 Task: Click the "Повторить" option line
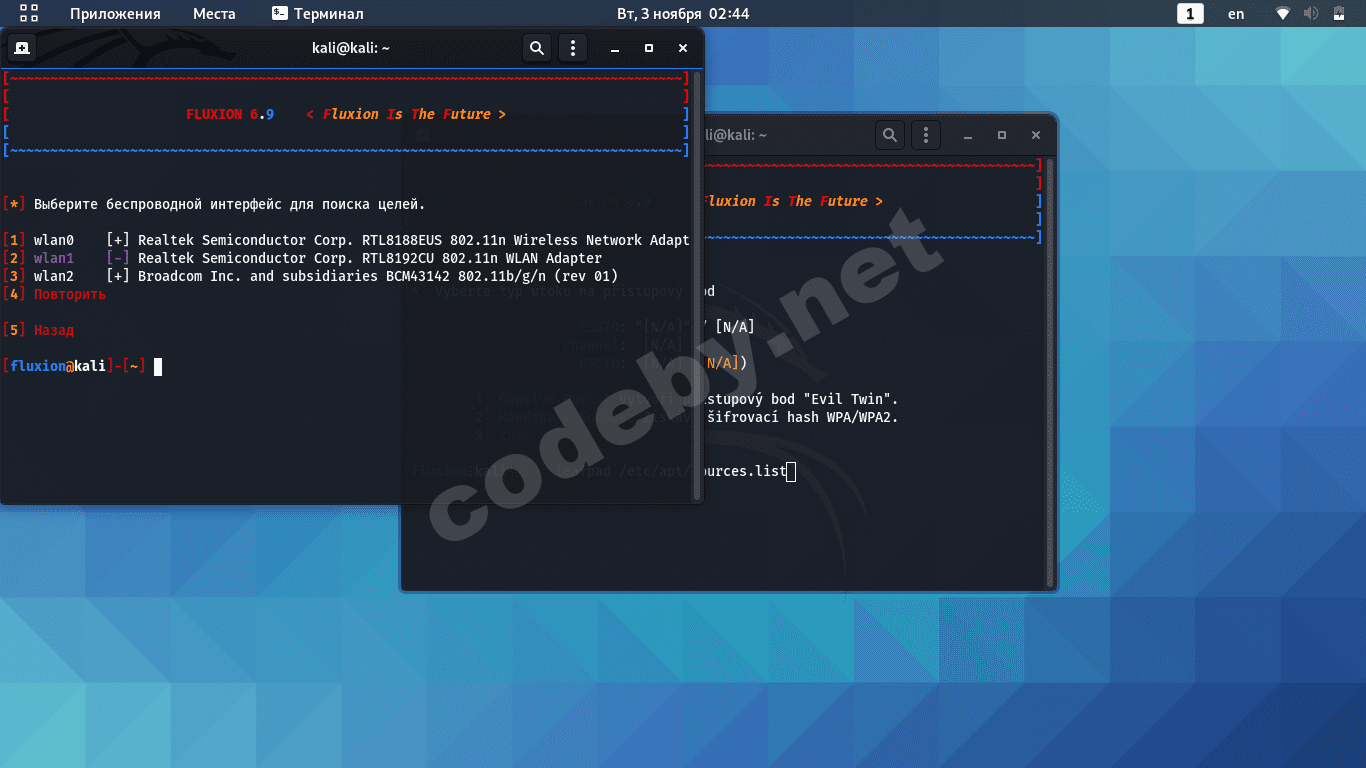(55, 294)
